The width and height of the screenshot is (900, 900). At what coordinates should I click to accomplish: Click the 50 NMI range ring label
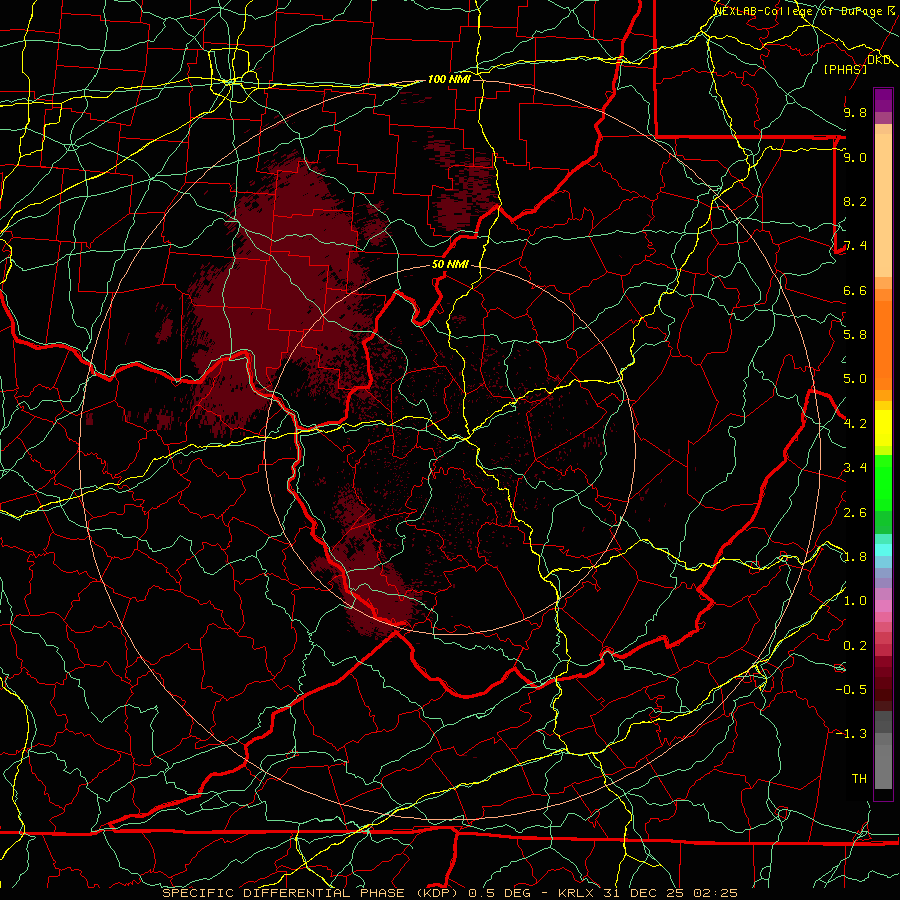point(450,265)
